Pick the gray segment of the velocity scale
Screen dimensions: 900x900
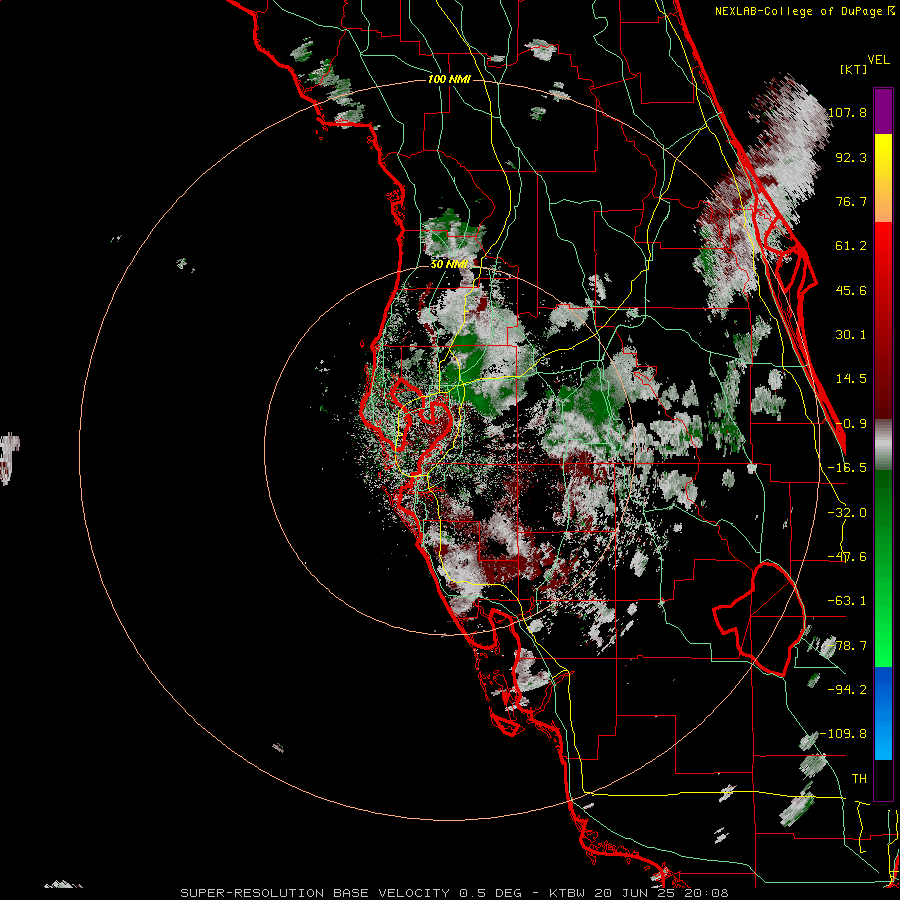(x=883, y=445)
